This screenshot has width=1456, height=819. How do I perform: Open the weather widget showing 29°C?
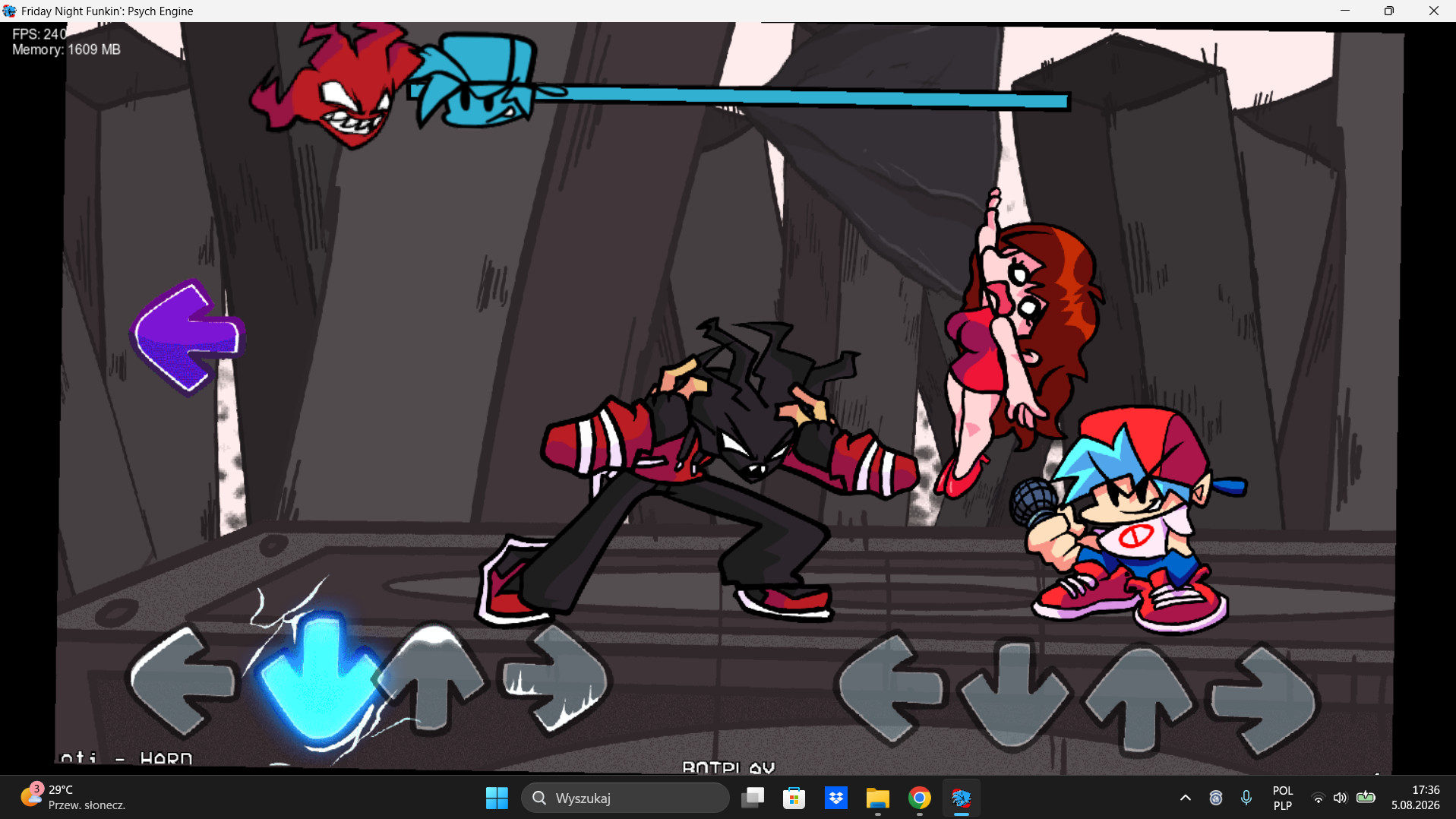tap(74, 798)
